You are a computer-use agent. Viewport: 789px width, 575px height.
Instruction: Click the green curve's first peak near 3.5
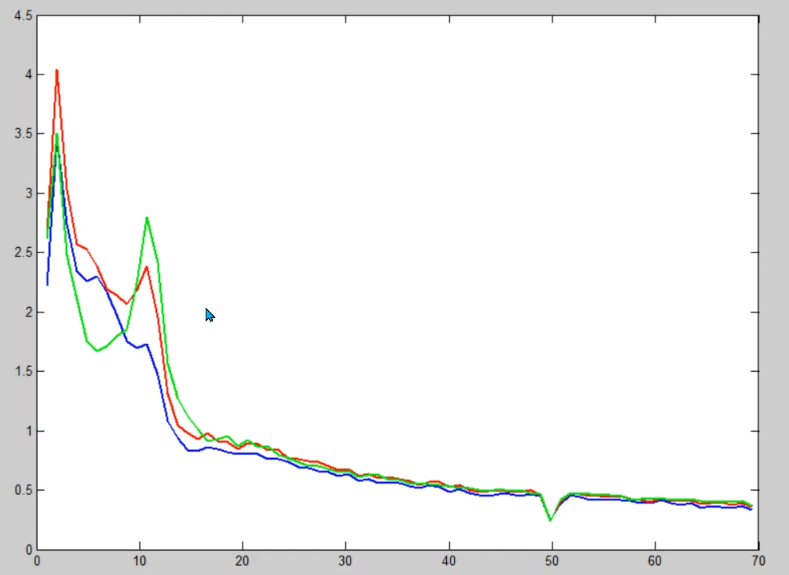point(57,135)
